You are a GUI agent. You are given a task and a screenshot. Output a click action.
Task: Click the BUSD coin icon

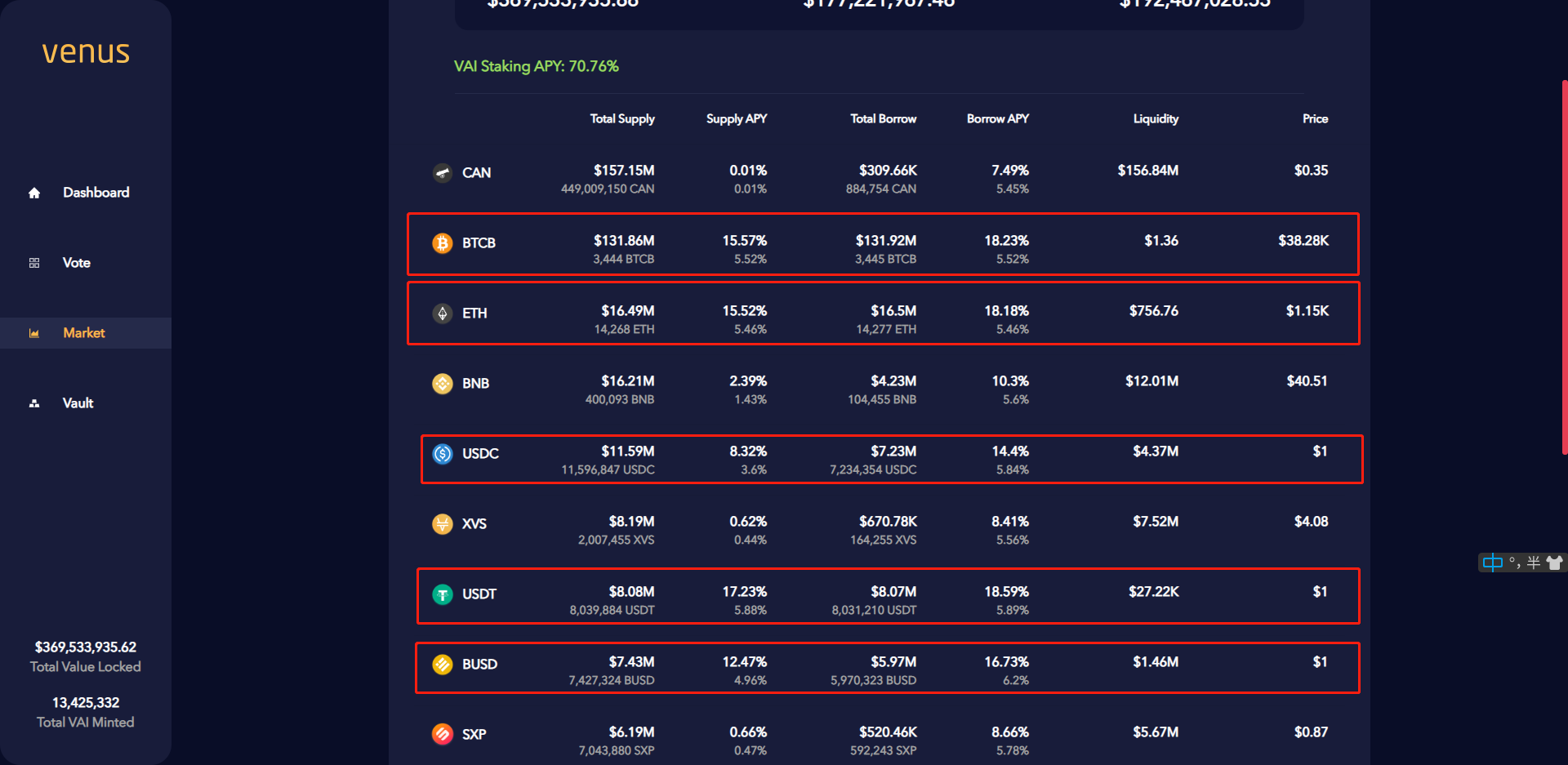click(x=443, y=665)
